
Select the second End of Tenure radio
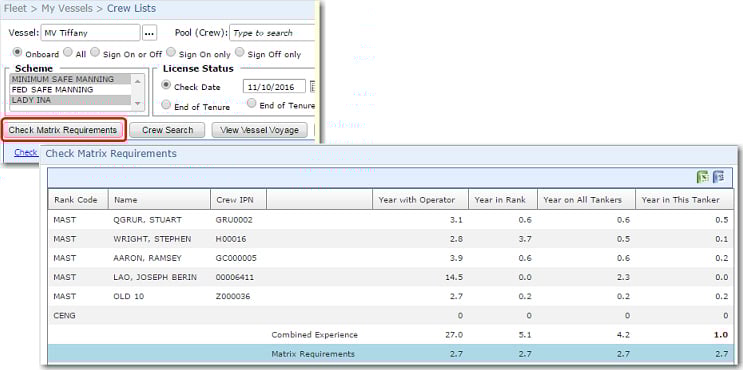click(x=252, y=103)
